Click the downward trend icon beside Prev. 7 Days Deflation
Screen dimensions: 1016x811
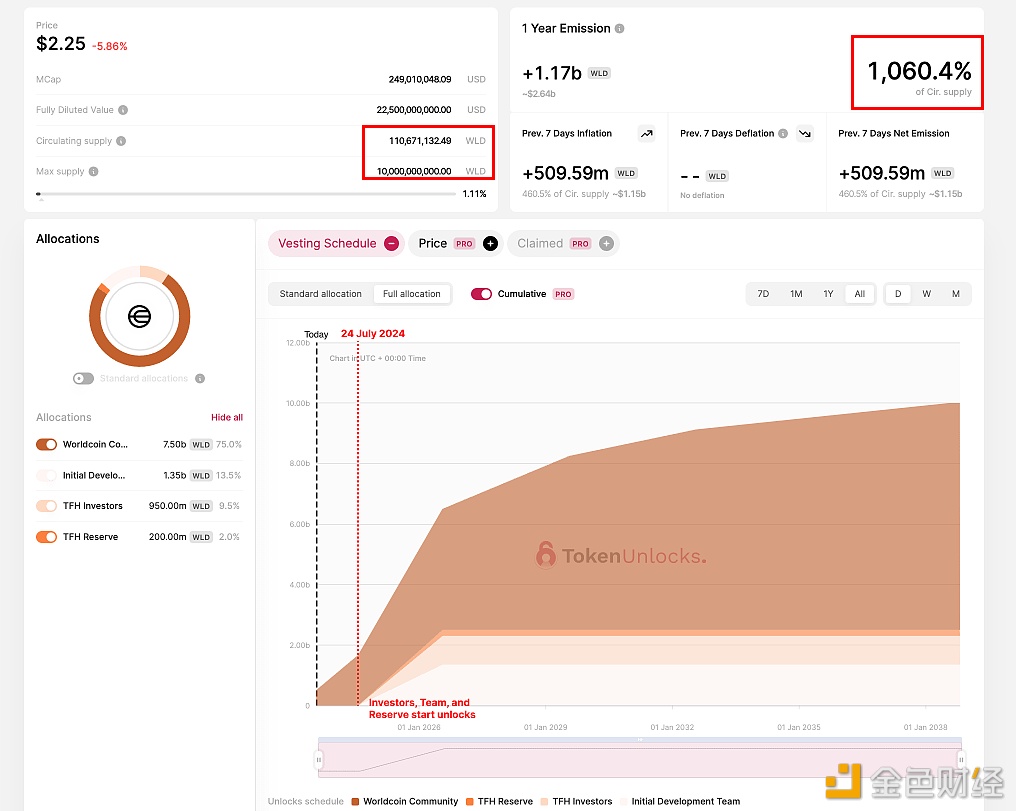(x=805, y=133)
